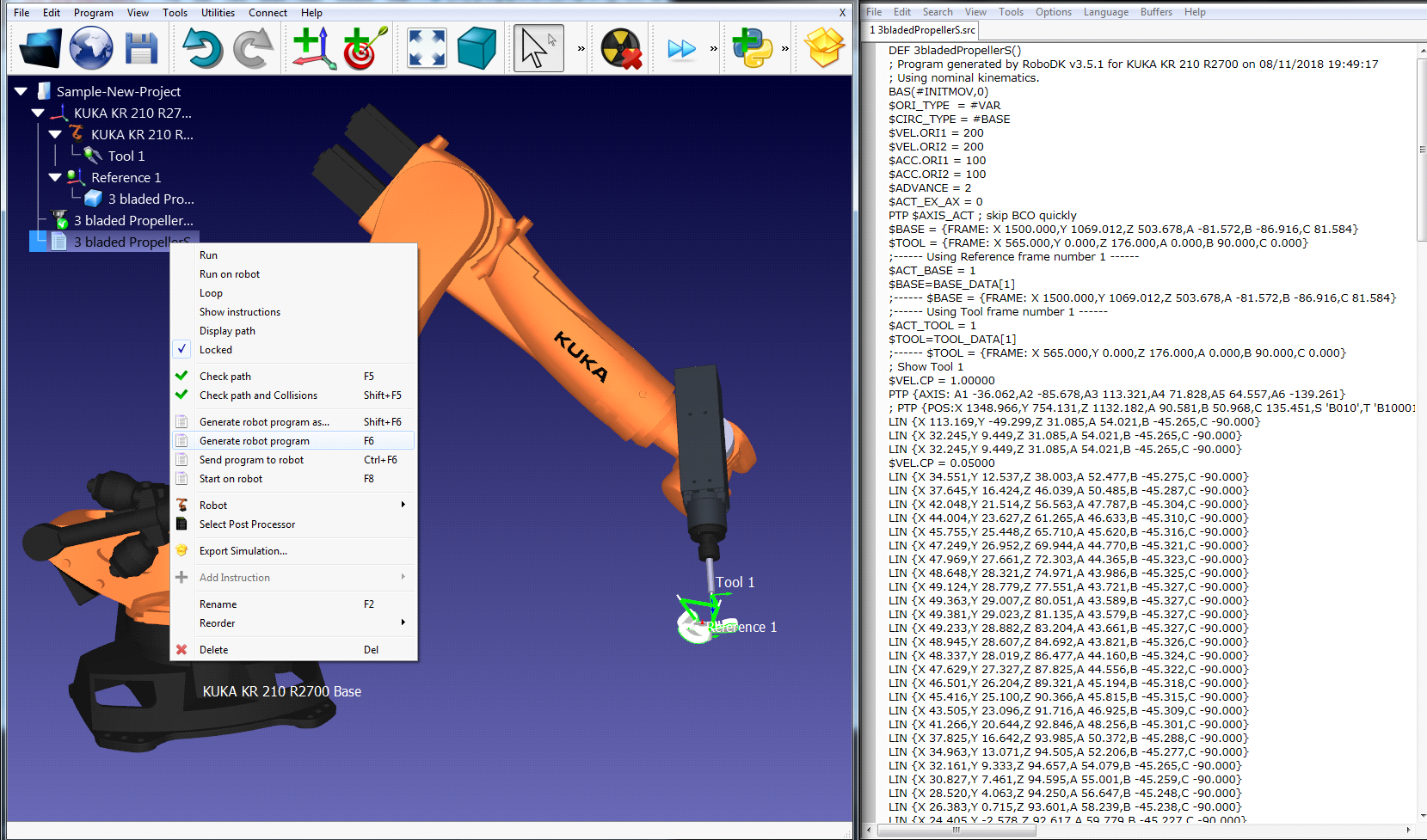The width and height of the screenshot is (1427, 840).
Task: Toggle the Check path option
Action: pyautogui.click(x=225, y=376)
